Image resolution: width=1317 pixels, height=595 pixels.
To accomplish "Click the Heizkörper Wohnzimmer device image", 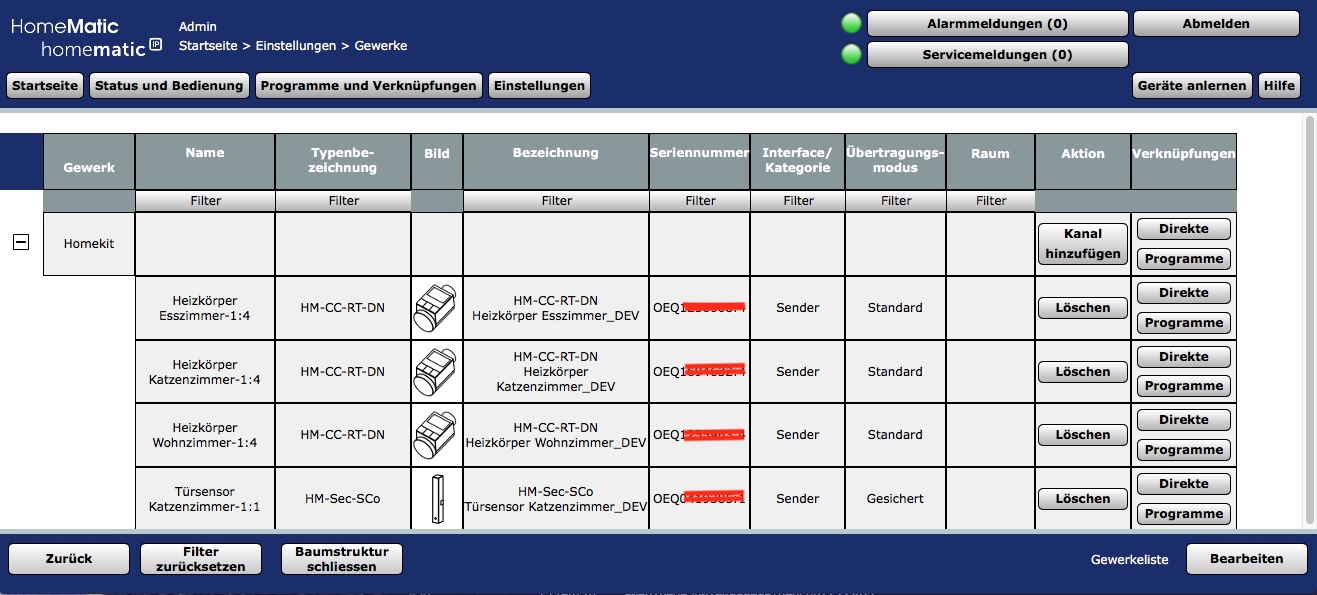I will [x=436, y=435].
